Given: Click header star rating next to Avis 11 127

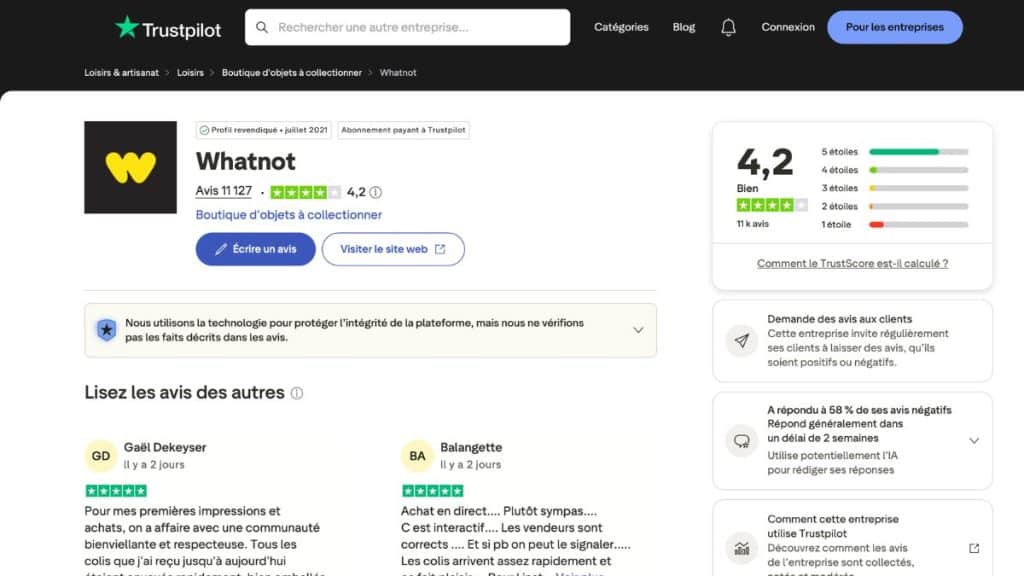Looking at the screenshot, I should tap(306, 192).
